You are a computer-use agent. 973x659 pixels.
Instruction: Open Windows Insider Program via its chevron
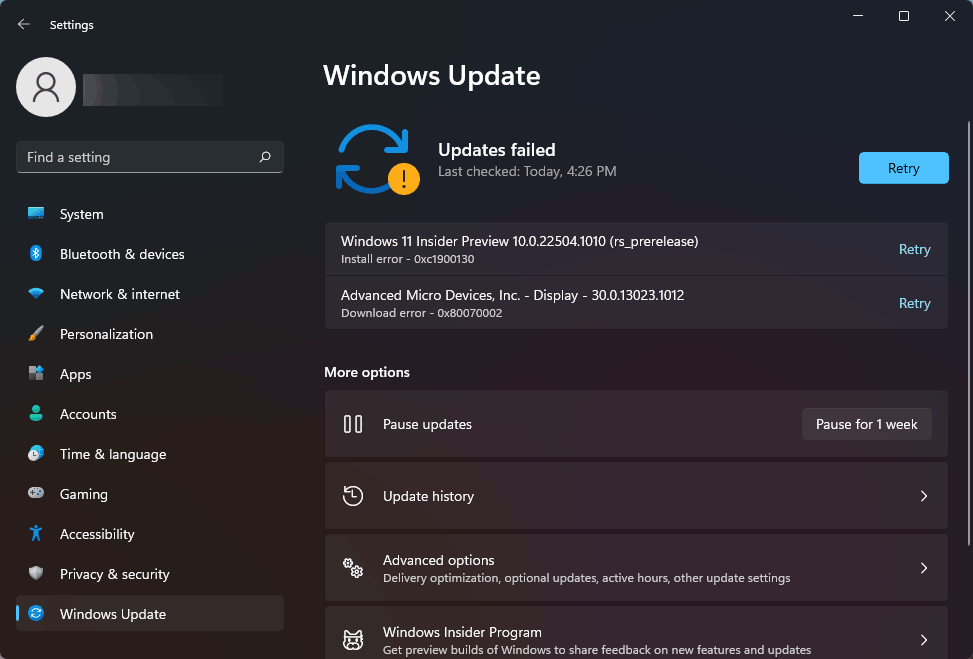(x=923, y=639)
